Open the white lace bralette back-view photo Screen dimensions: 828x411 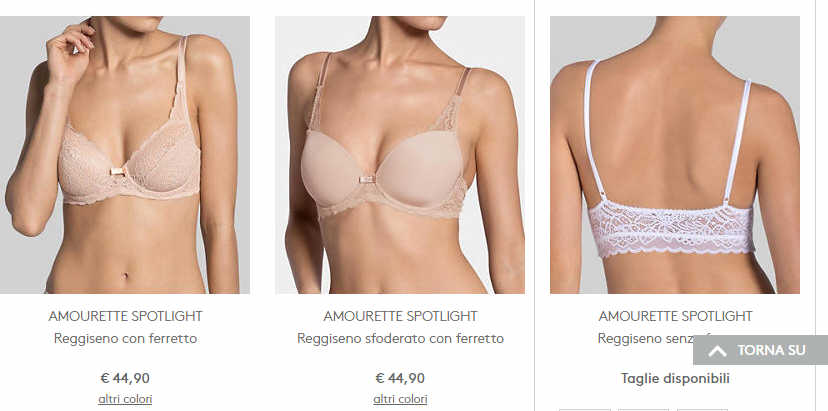click(x=675, y=155)
